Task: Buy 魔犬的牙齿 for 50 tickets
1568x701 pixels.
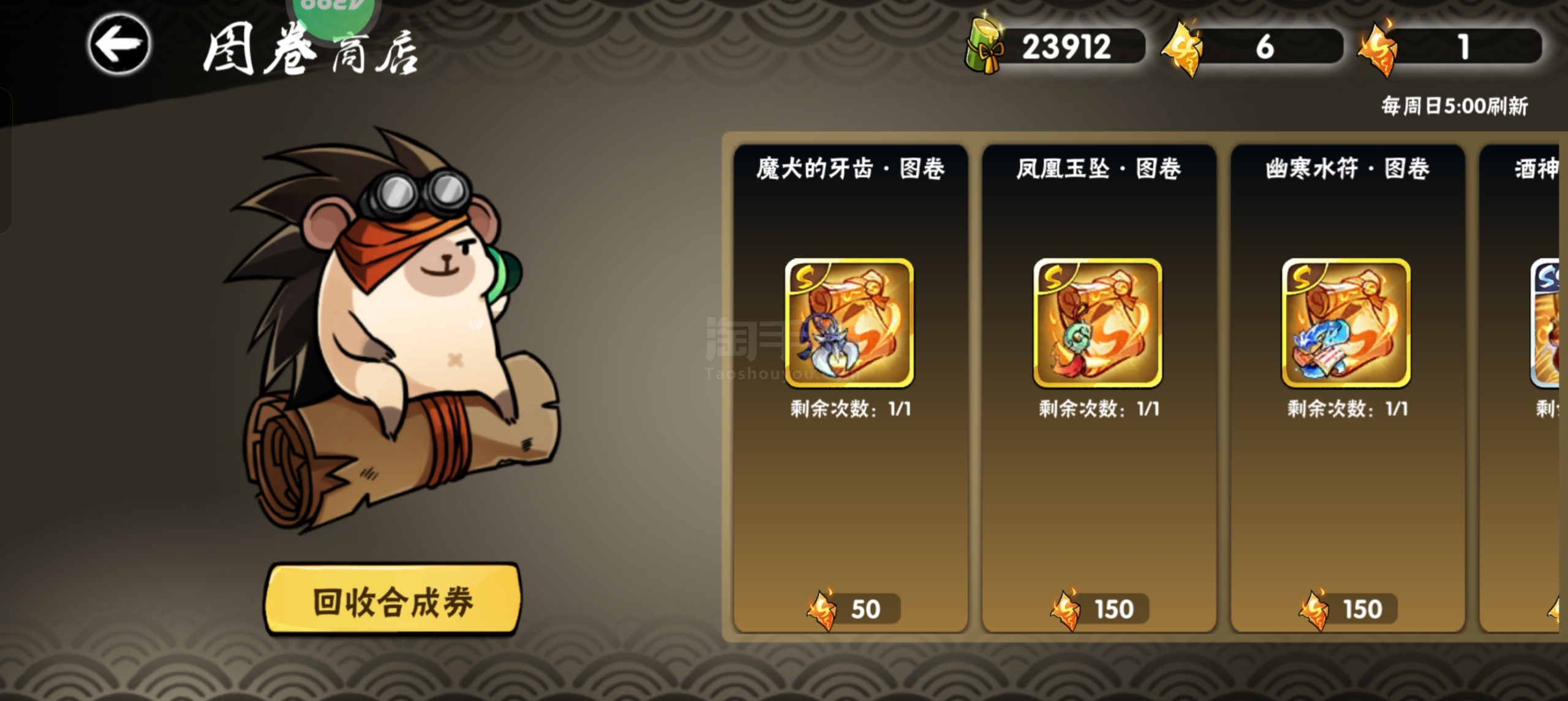Action: point(853,609)
